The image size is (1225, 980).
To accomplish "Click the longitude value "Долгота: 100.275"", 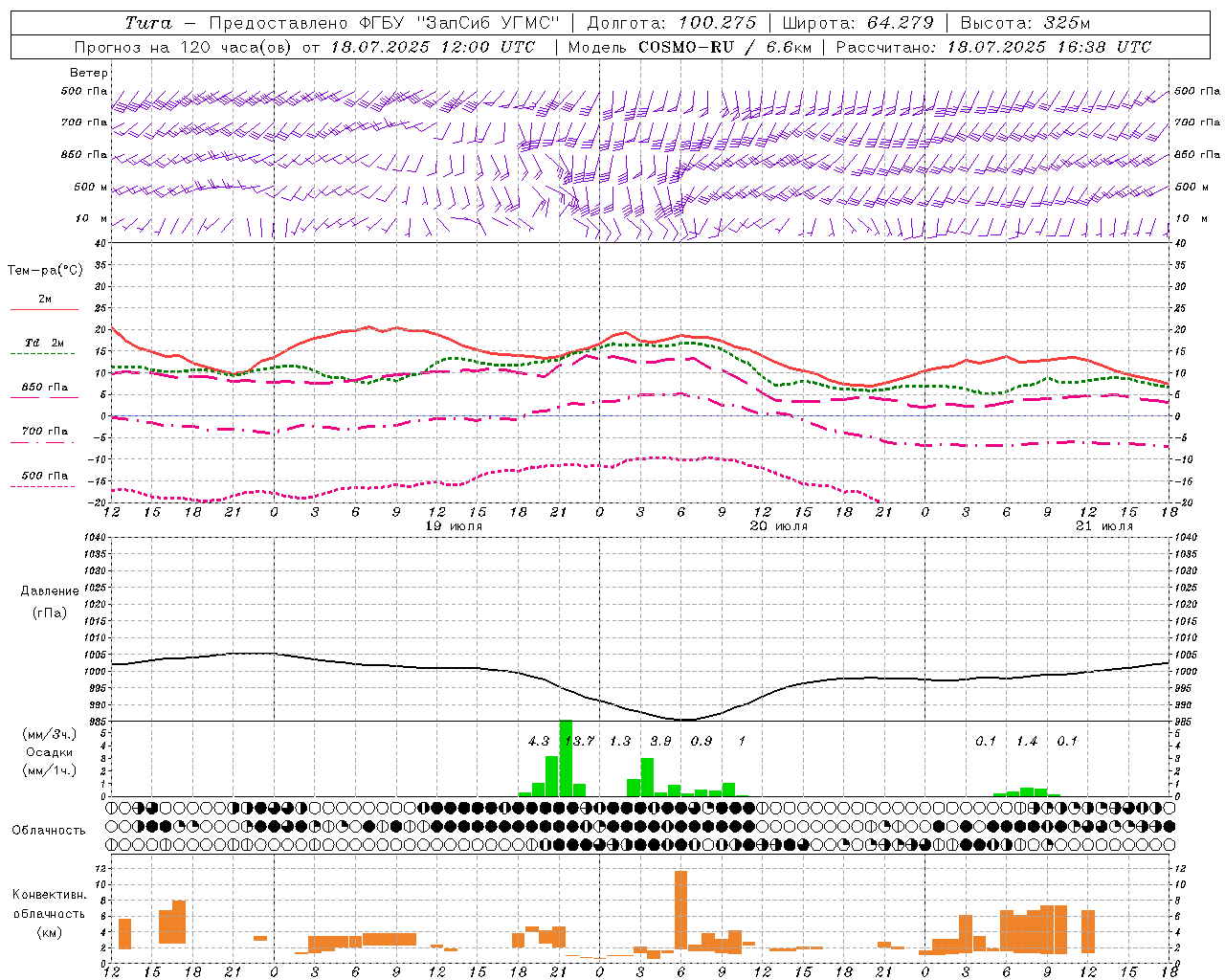I will pos(672,23).
